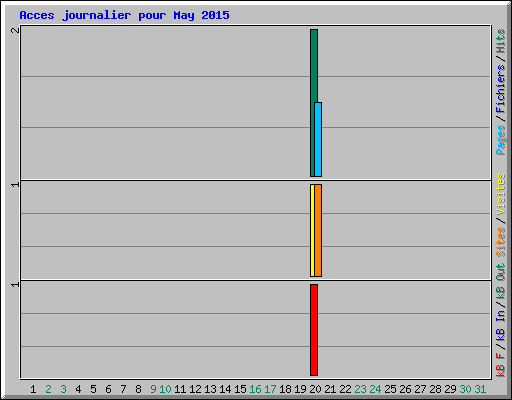Click day '26' on the x-axis
Screen dimensions: 512x400
point(405,389)
